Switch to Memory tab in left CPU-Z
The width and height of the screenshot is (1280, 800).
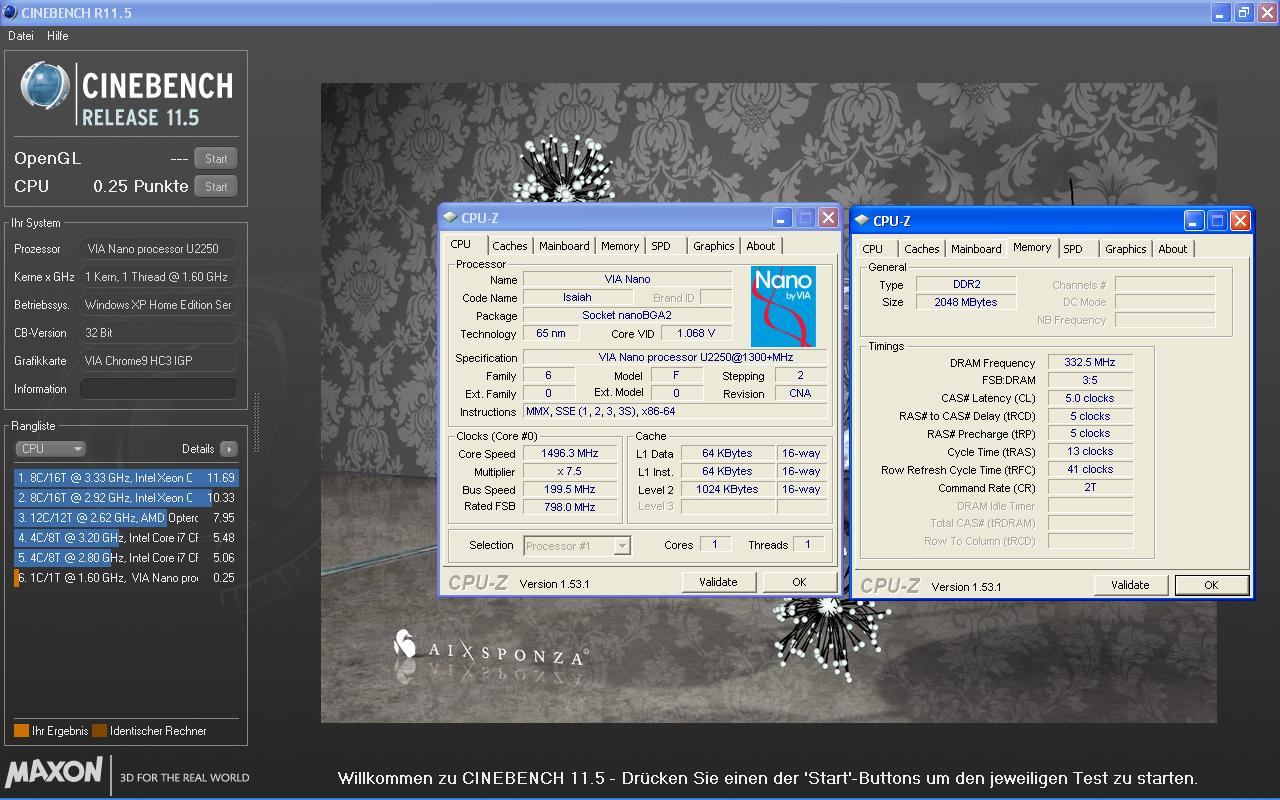[620, 246]
